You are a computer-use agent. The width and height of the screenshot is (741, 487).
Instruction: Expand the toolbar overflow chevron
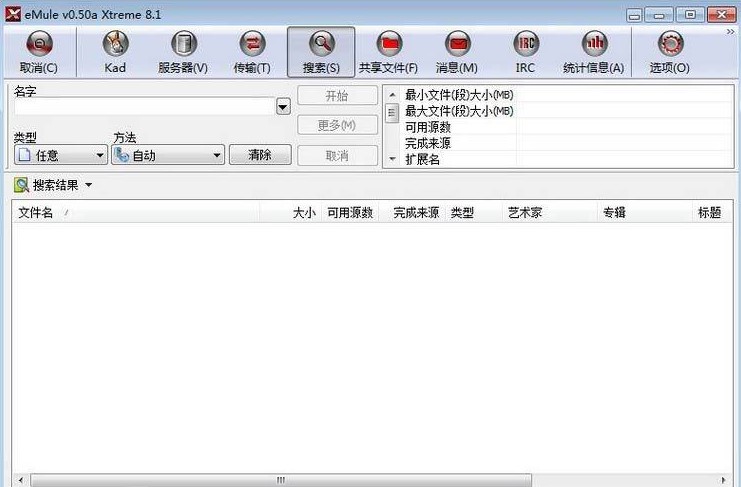coord(731,32)
